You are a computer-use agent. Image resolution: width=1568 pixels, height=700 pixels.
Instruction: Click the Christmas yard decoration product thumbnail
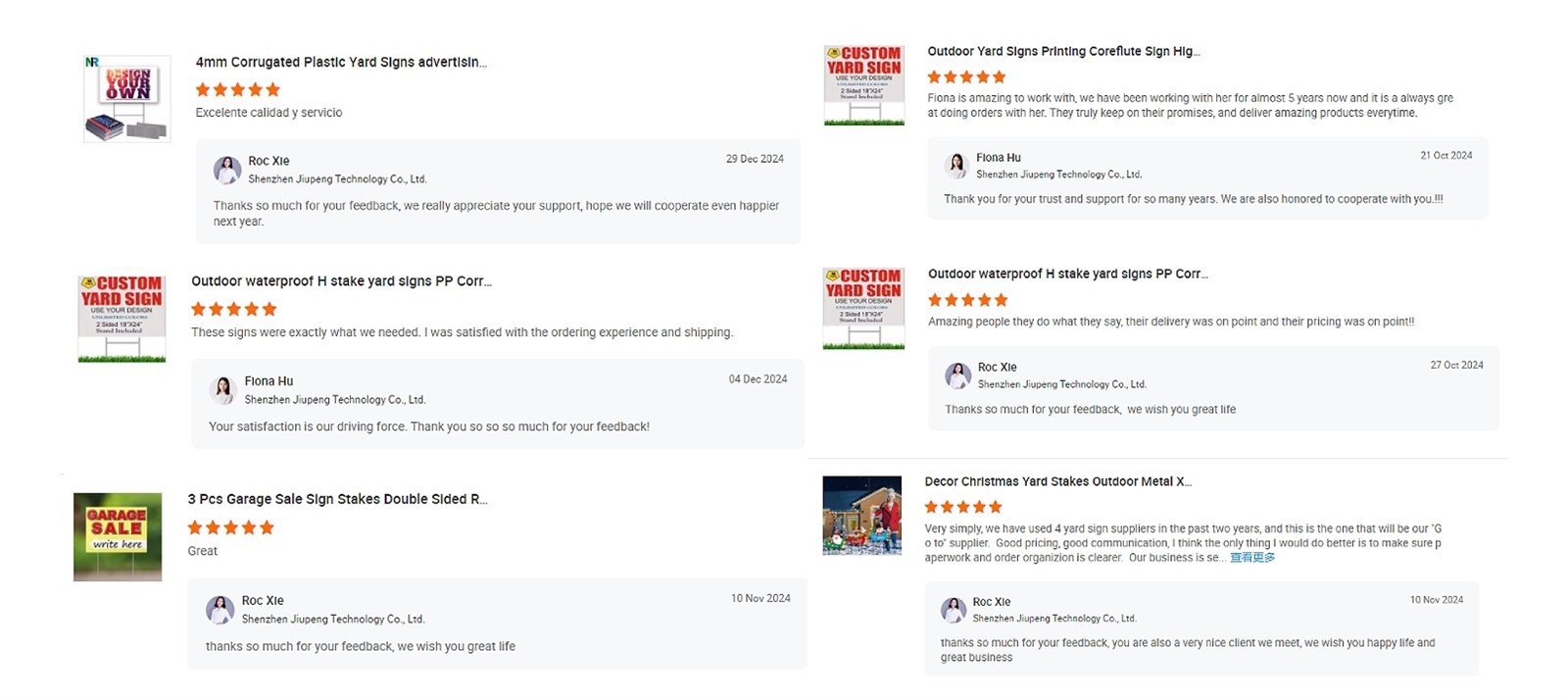(861, 516)
